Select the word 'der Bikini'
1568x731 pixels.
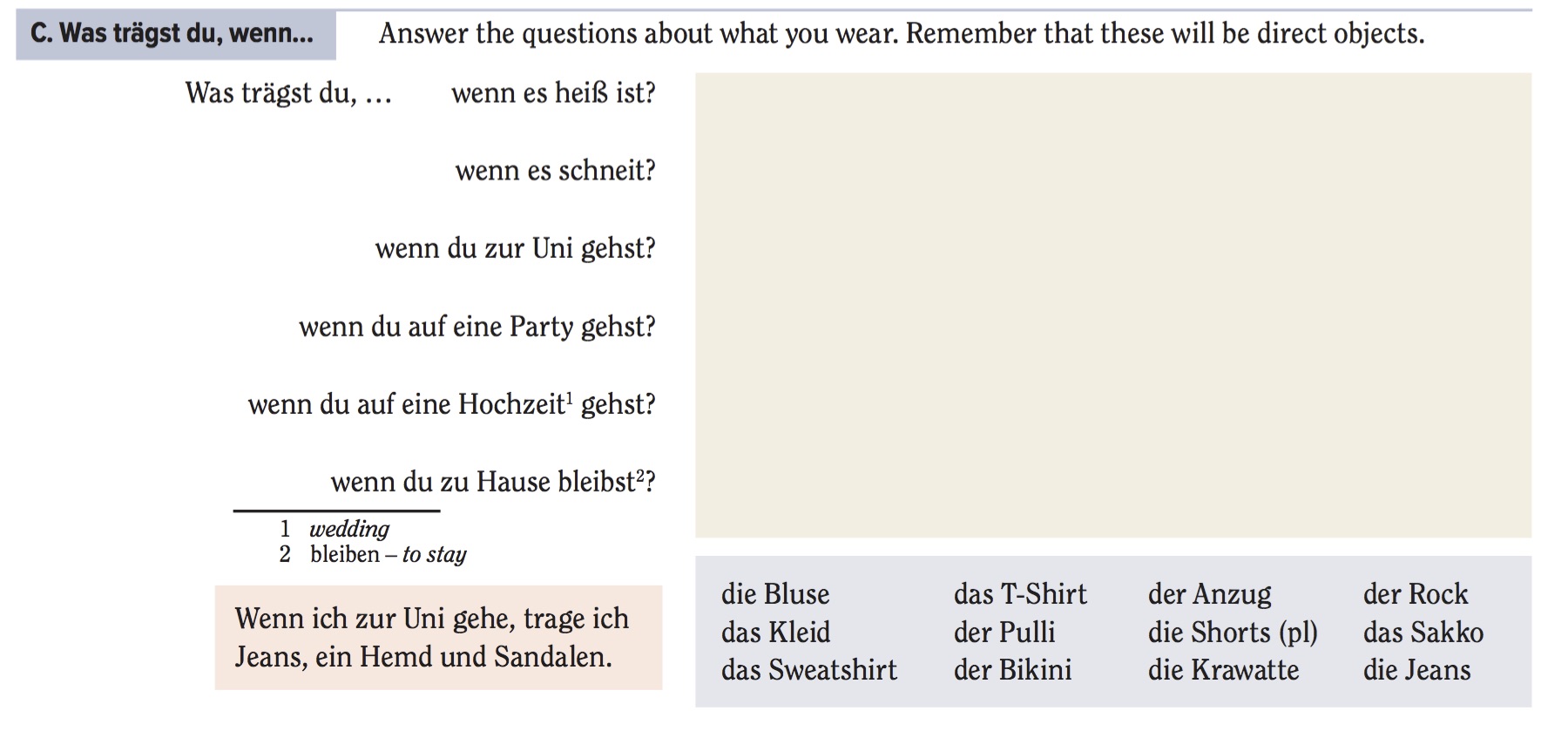(1012, 670)
